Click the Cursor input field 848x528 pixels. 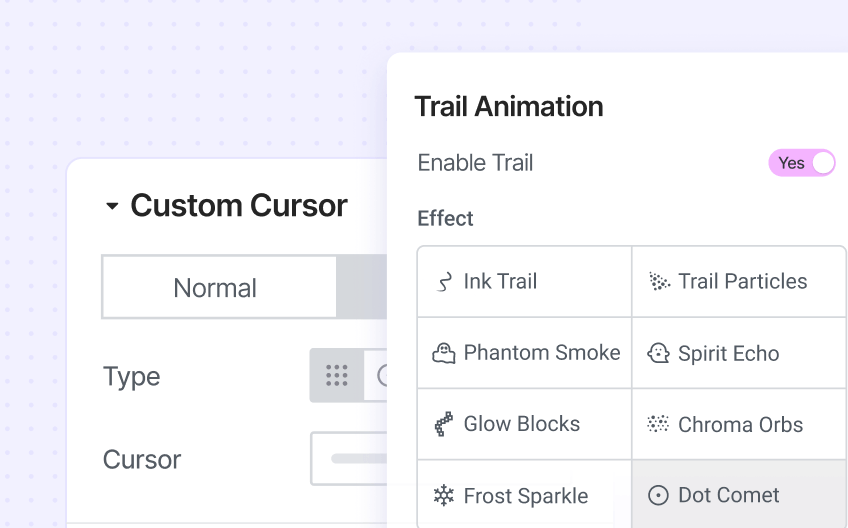click(350, 459)
